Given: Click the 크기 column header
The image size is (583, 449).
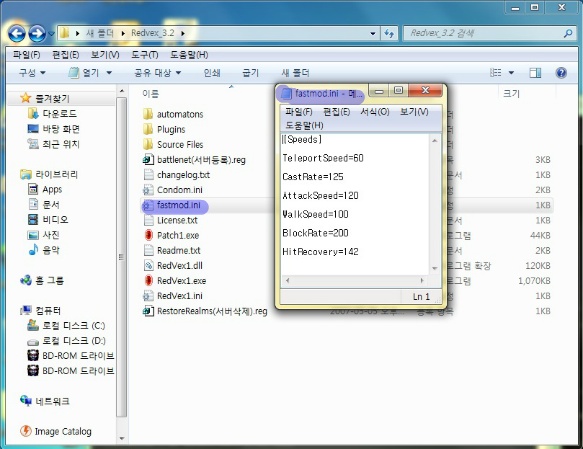Looking at the screenshot, I should (x=511, y=93).
